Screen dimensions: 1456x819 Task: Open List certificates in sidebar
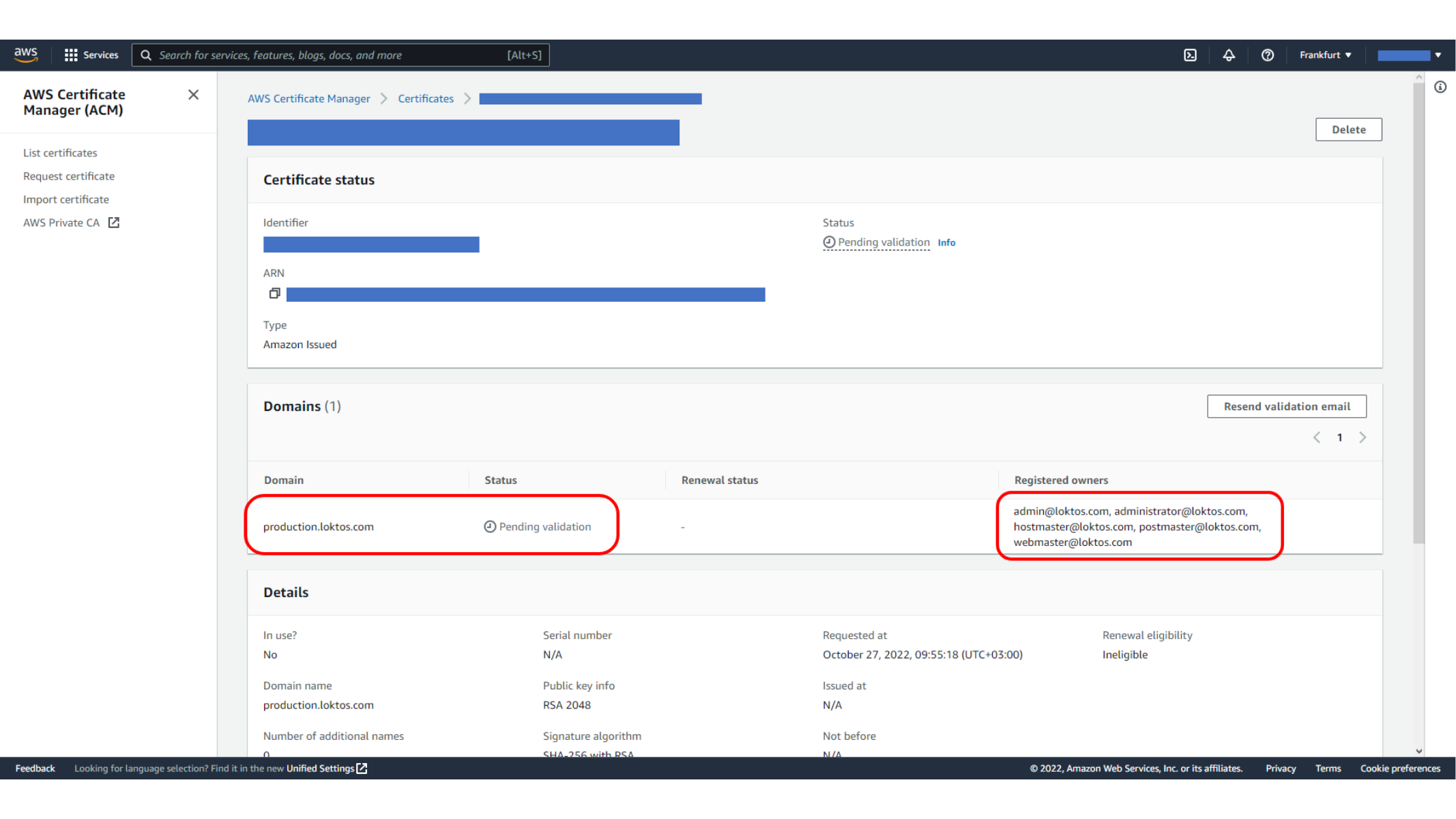coord(60,153)
